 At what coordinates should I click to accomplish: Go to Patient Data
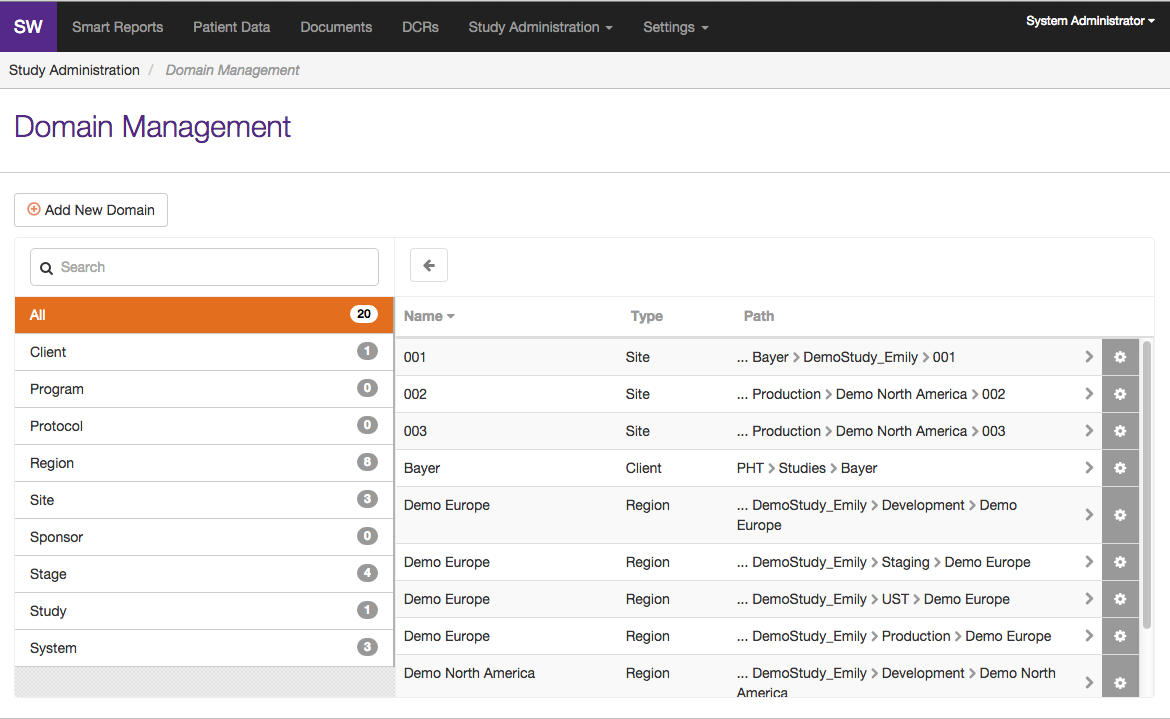231,27
